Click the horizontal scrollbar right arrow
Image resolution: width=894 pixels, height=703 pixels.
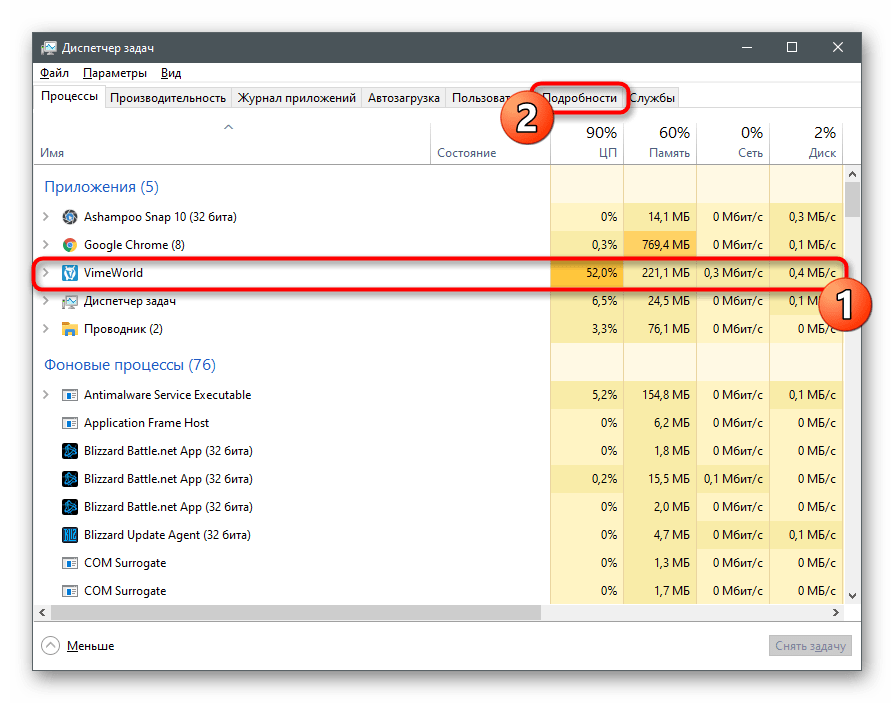pos(836,612)
